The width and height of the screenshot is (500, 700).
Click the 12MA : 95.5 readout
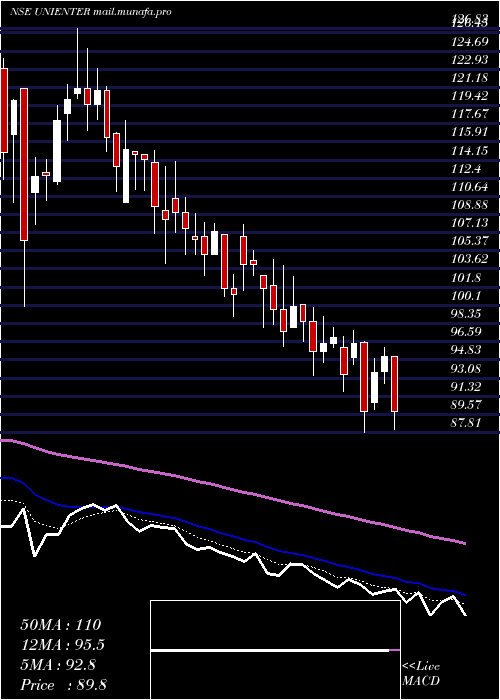pyautogui.click(x=65, y=645)
